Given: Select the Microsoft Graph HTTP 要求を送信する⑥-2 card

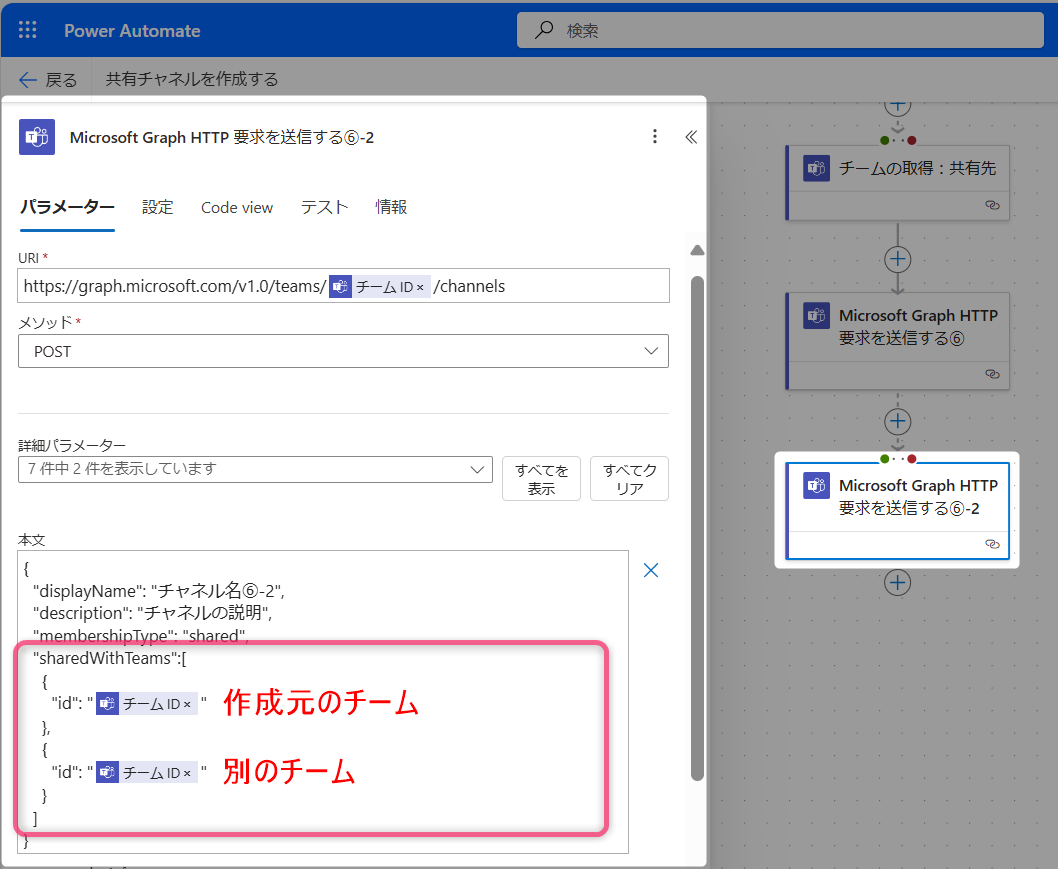Looking at the screenshot, I should pyautogui.click(x=897, y=511).
